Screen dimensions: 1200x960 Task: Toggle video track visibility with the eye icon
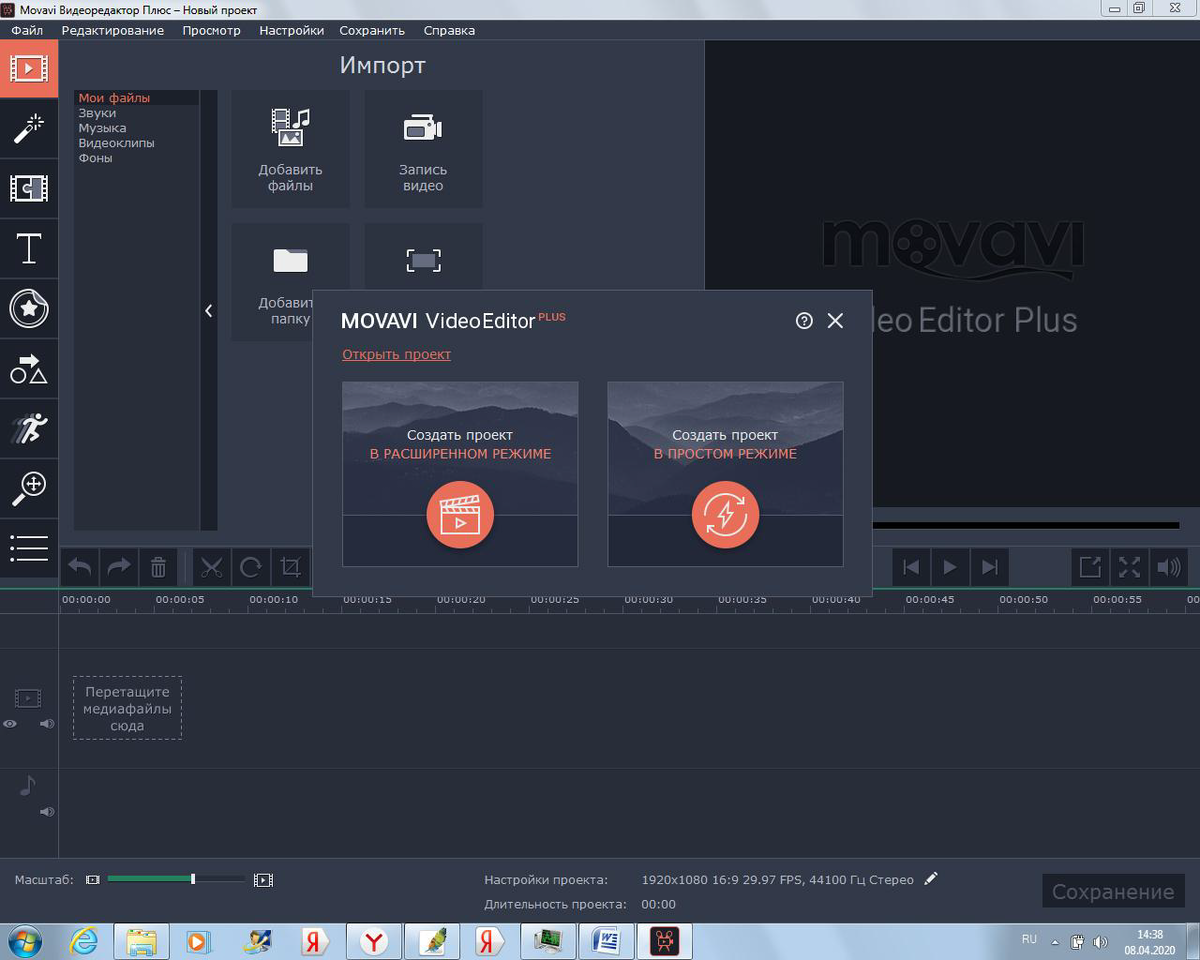[10, 724]
